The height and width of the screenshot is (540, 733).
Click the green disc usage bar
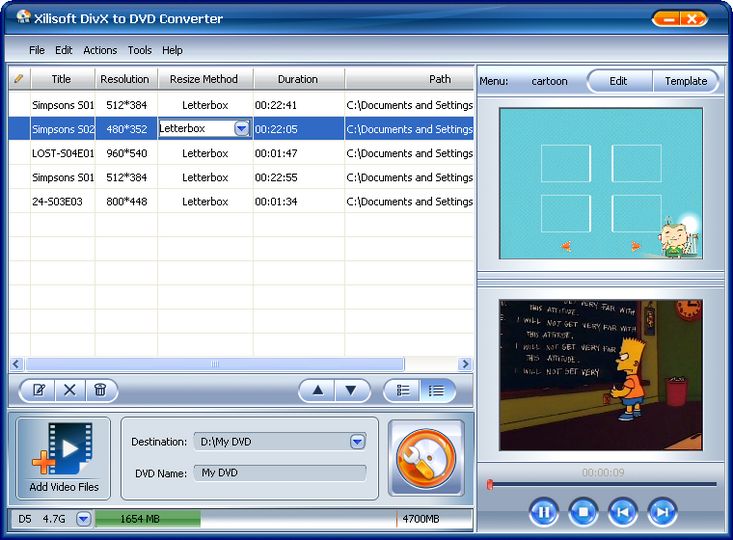pos(148,519)
